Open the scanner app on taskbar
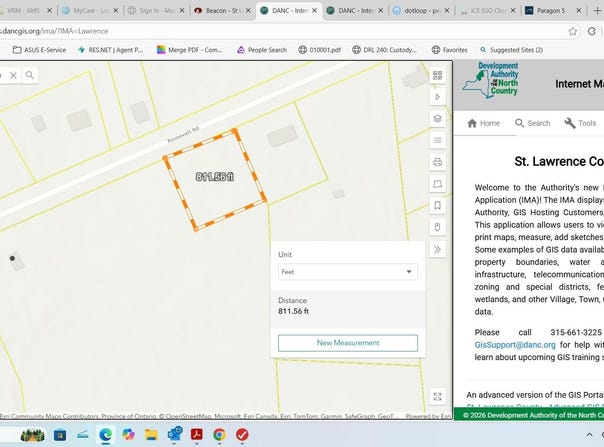The width and height of the screenshot is (604, 447). click(x=82, y=435)
